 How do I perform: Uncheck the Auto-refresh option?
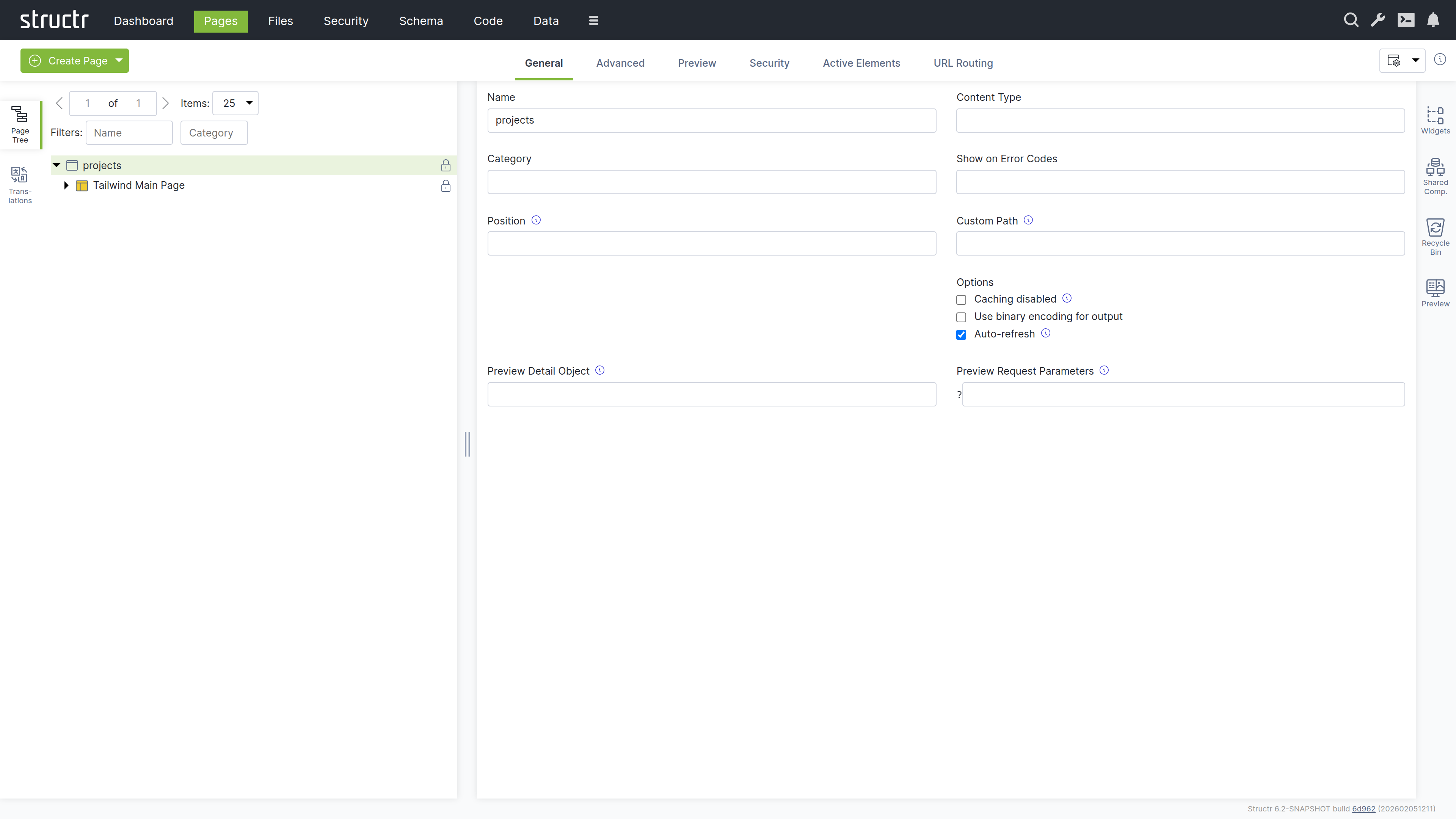click(961, 334)
